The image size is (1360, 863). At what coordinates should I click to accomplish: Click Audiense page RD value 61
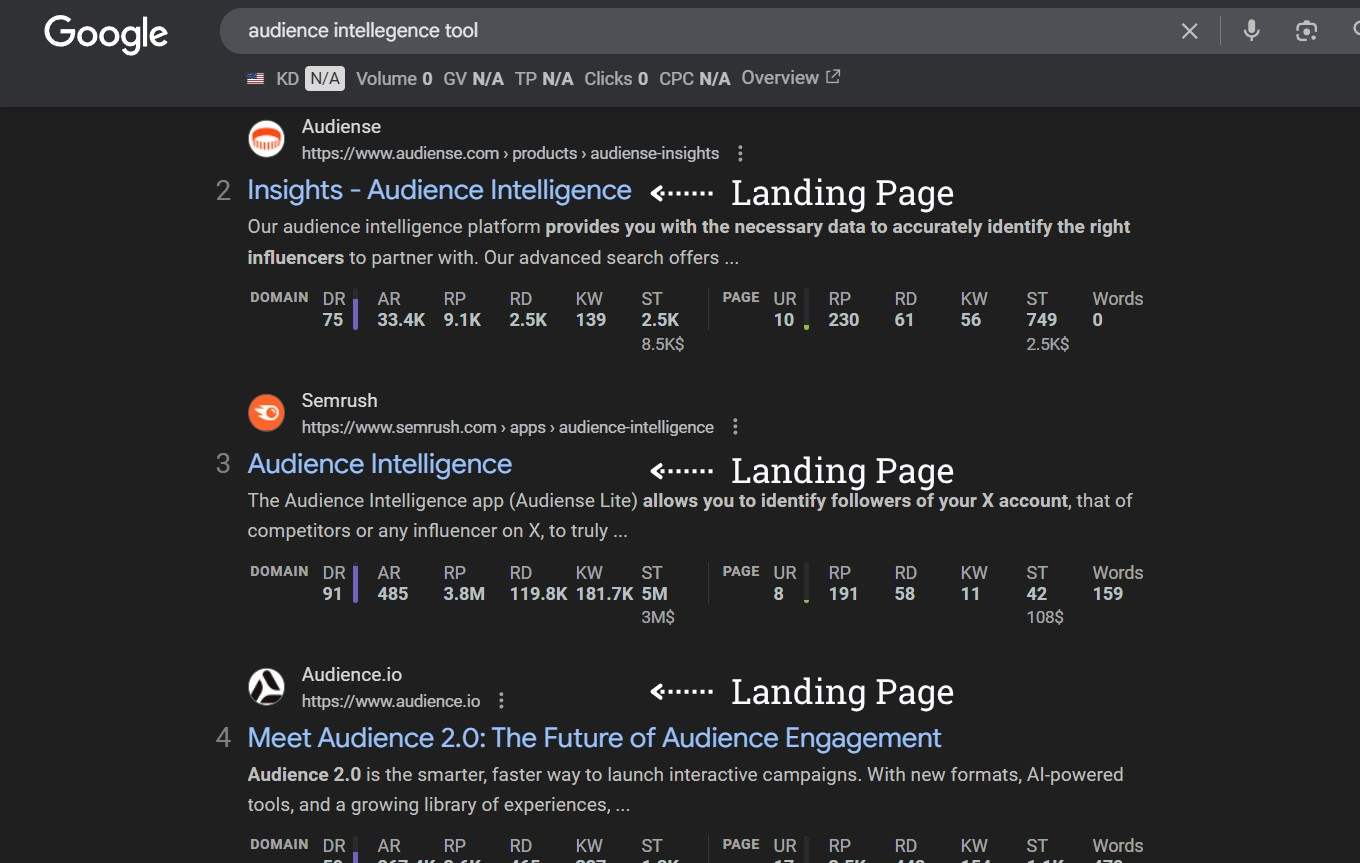pyautogui.click(x=905, y=320)
